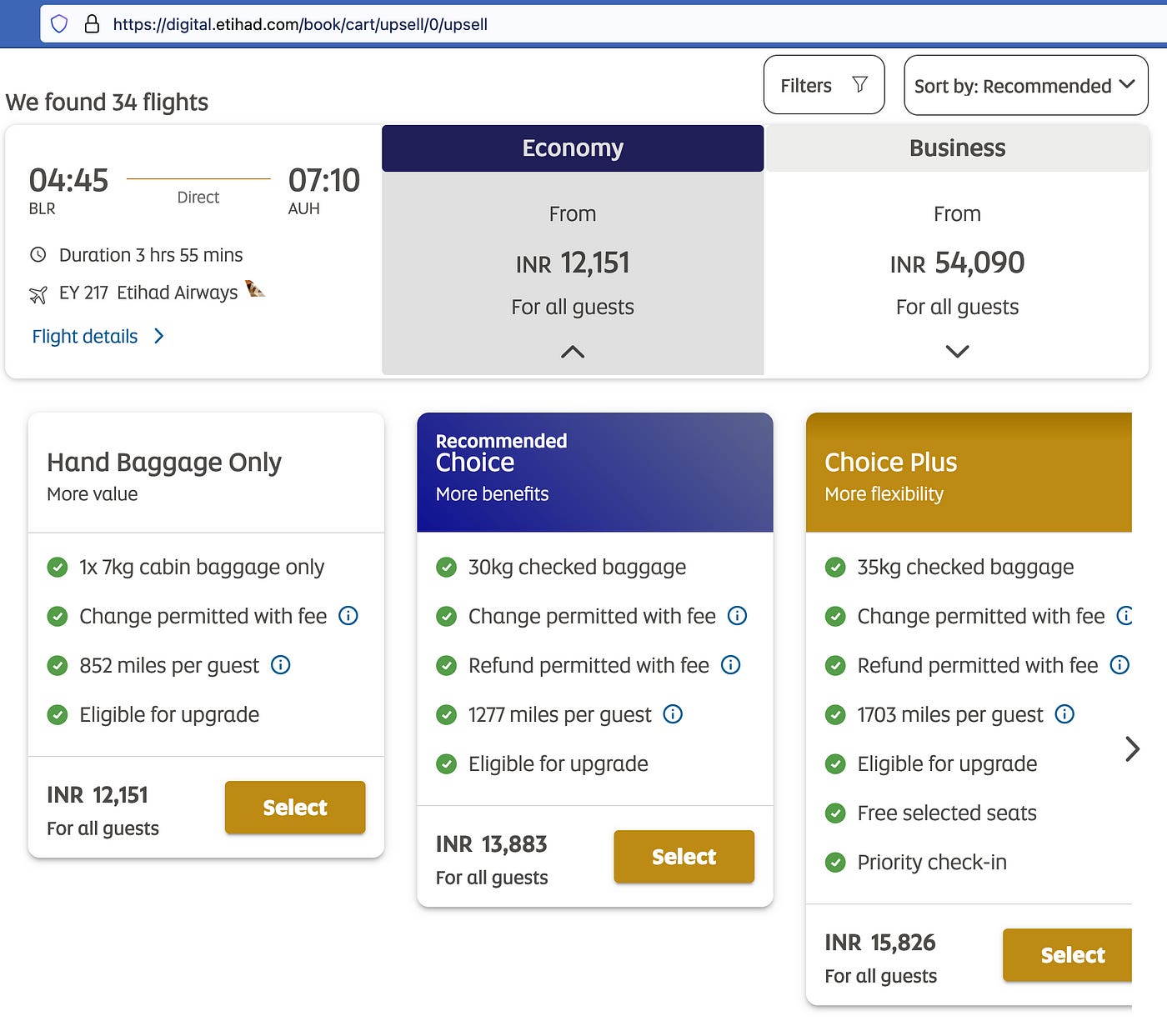The image size is (1167, 1036).
Task: Click the We found 34 flights heading
Action: [107, 103]
